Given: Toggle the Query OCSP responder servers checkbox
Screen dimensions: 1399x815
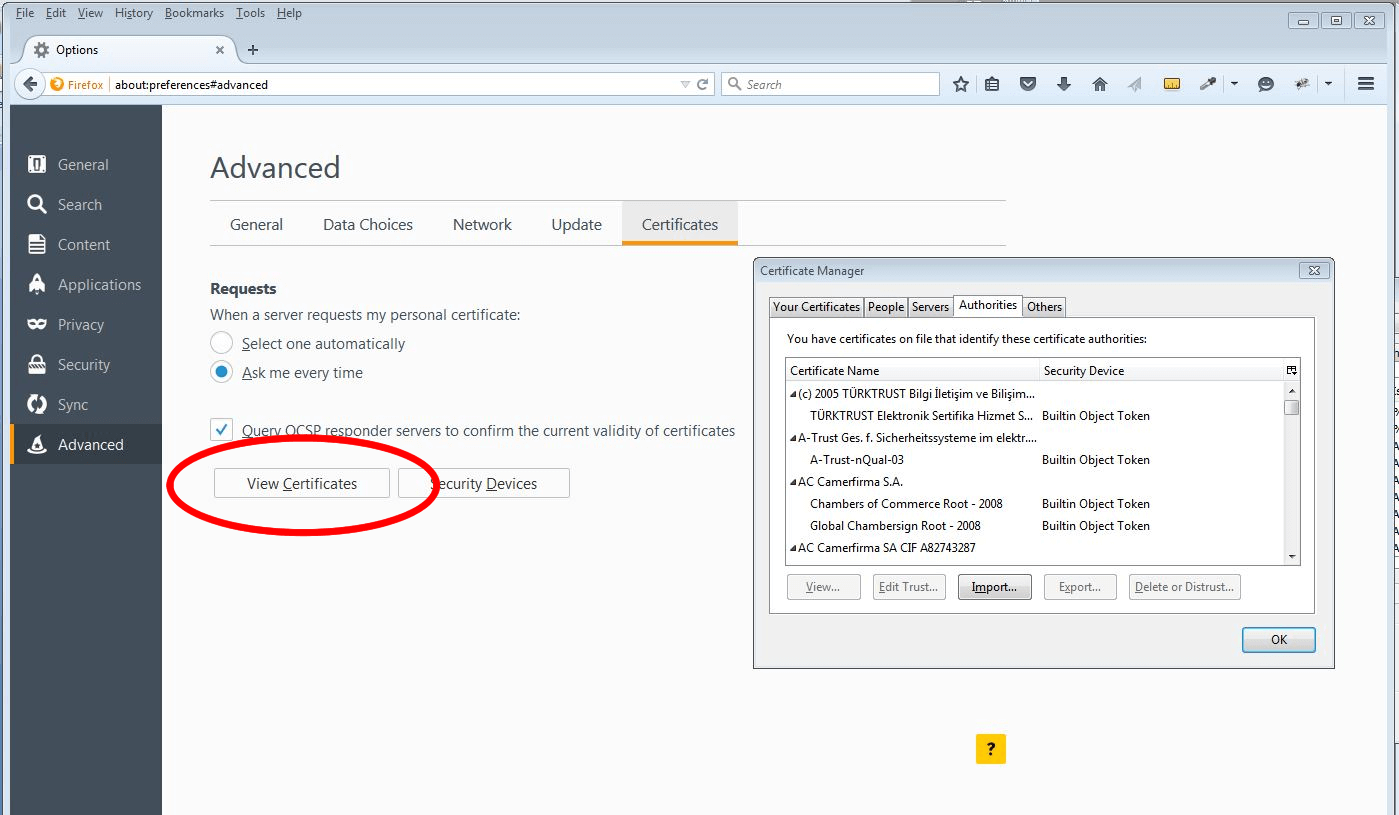Looking at the screenshot, I should coord(221,430).
